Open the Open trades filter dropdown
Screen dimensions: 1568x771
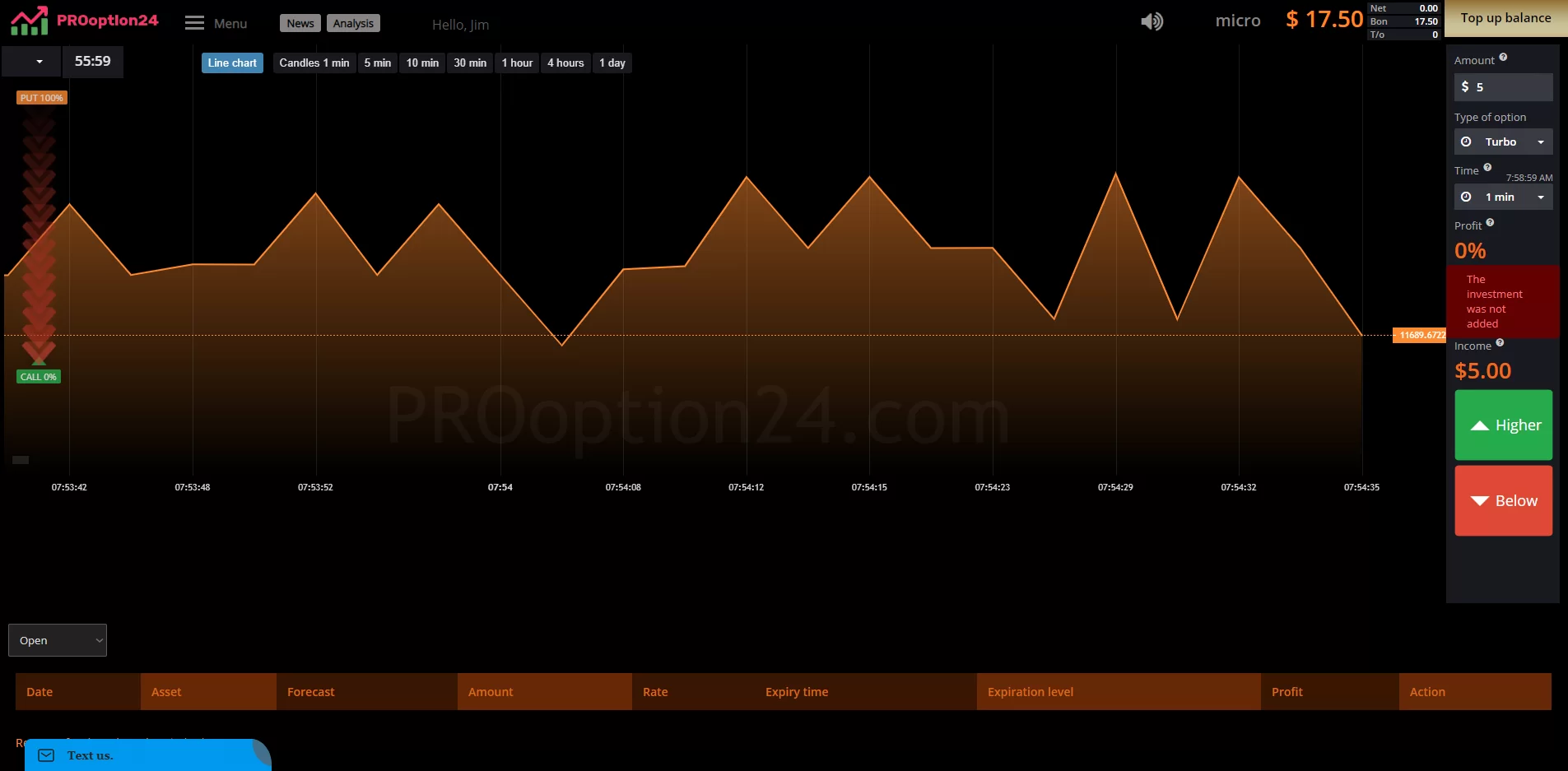coord(58,640)
